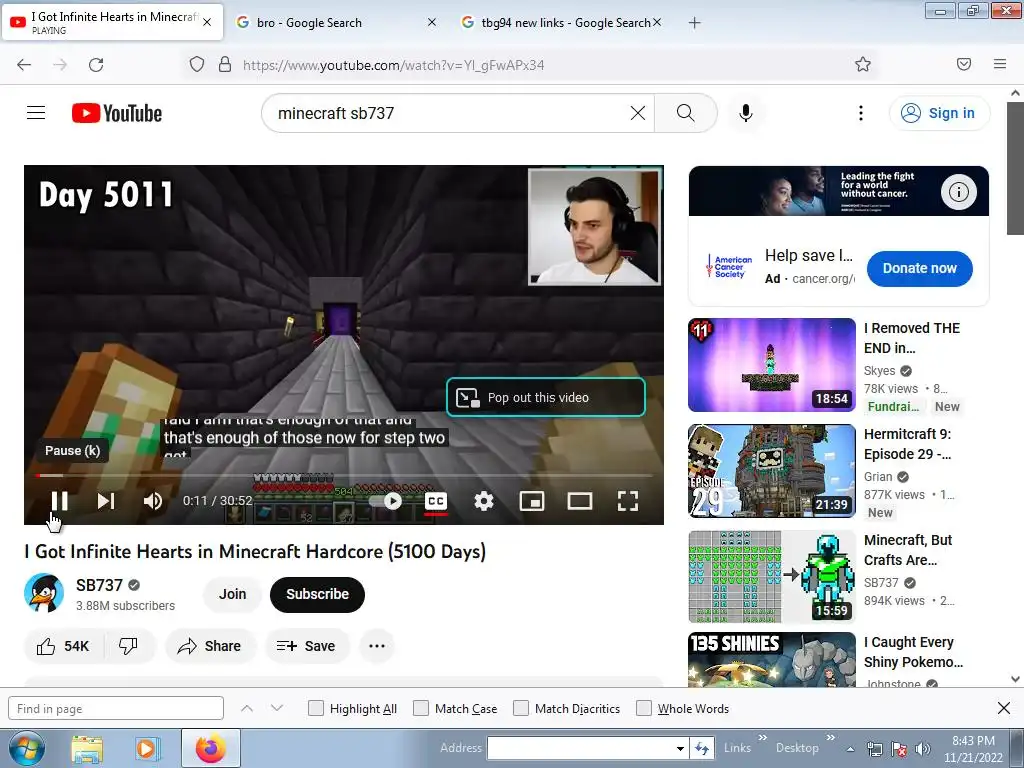Enter fullscreen mode icon
1024x768 pixels.
click(628, 501)
